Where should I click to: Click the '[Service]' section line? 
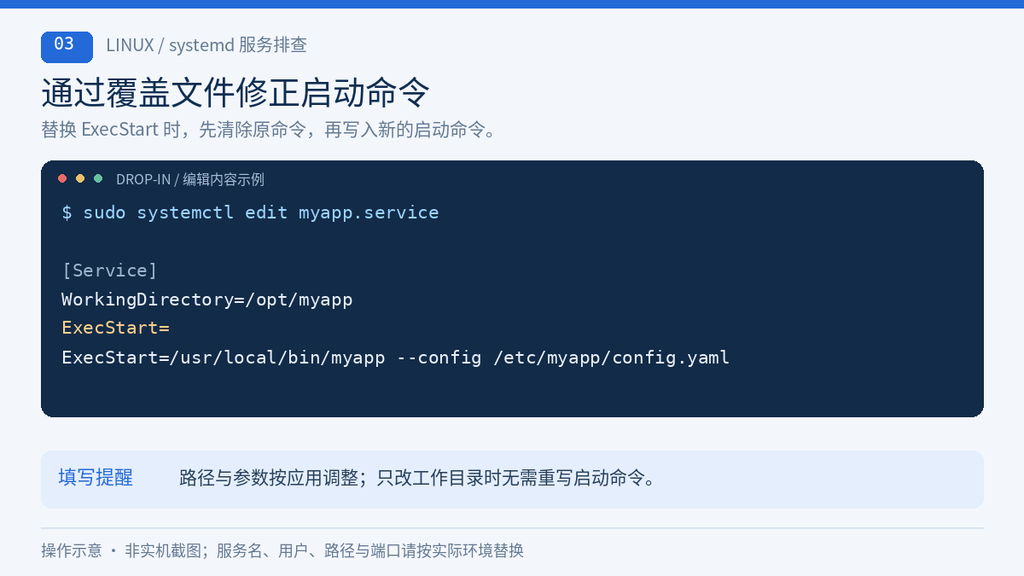[x=109, y=270]
